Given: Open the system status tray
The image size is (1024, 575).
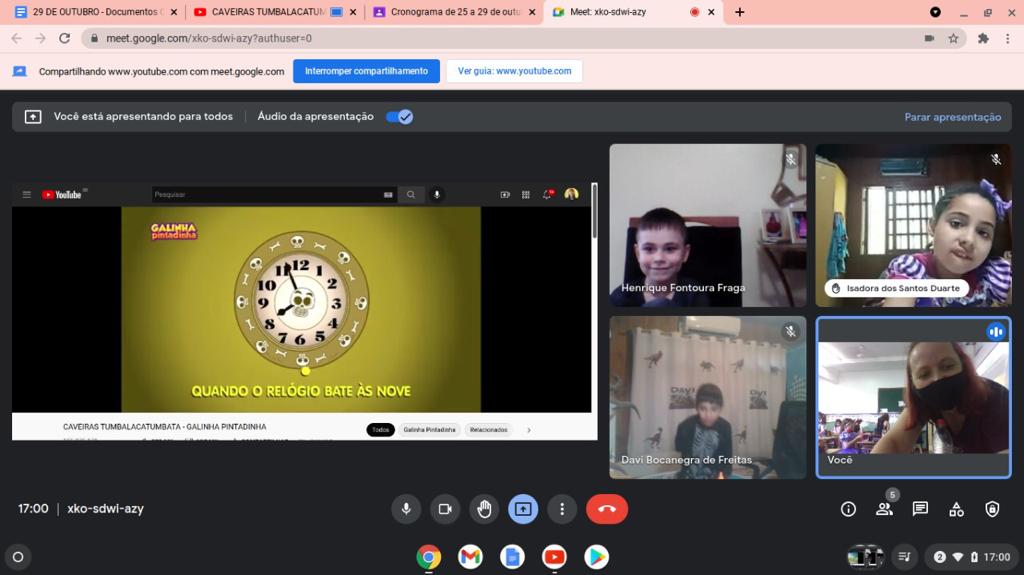Looking at the screenshot, I should [969, 557].
